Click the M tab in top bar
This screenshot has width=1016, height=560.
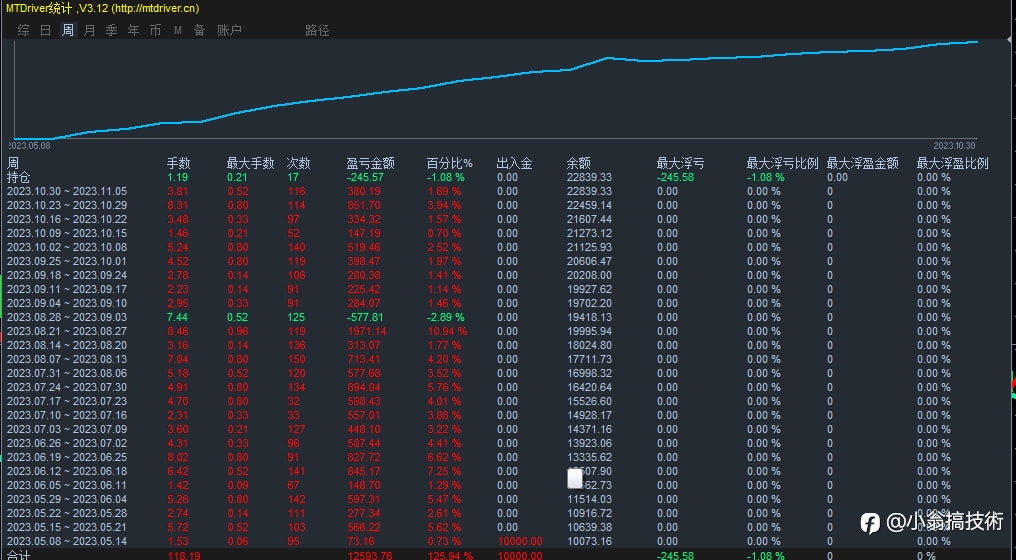(178, 30)
